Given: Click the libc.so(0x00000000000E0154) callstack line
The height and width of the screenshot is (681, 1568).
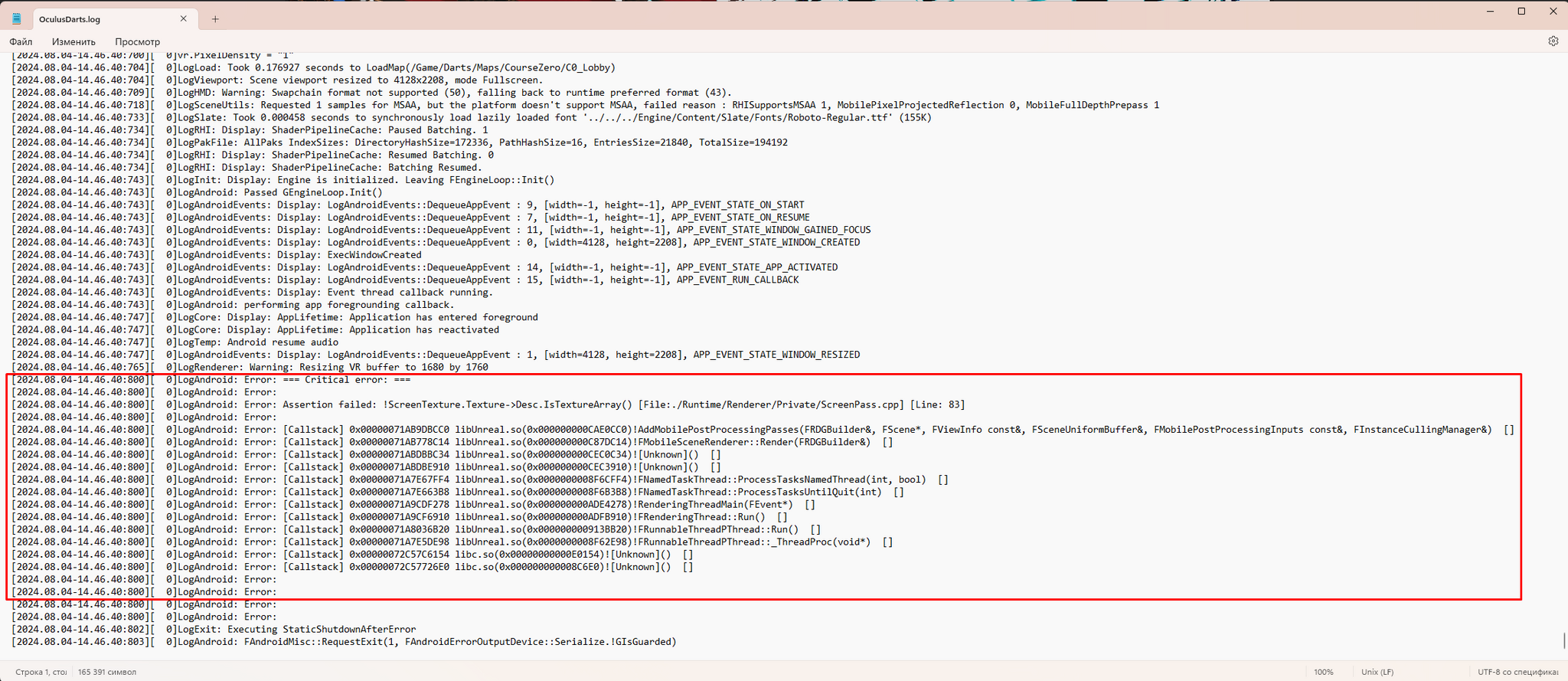Looking at the screenshot, I should click(x=353, y=555).
